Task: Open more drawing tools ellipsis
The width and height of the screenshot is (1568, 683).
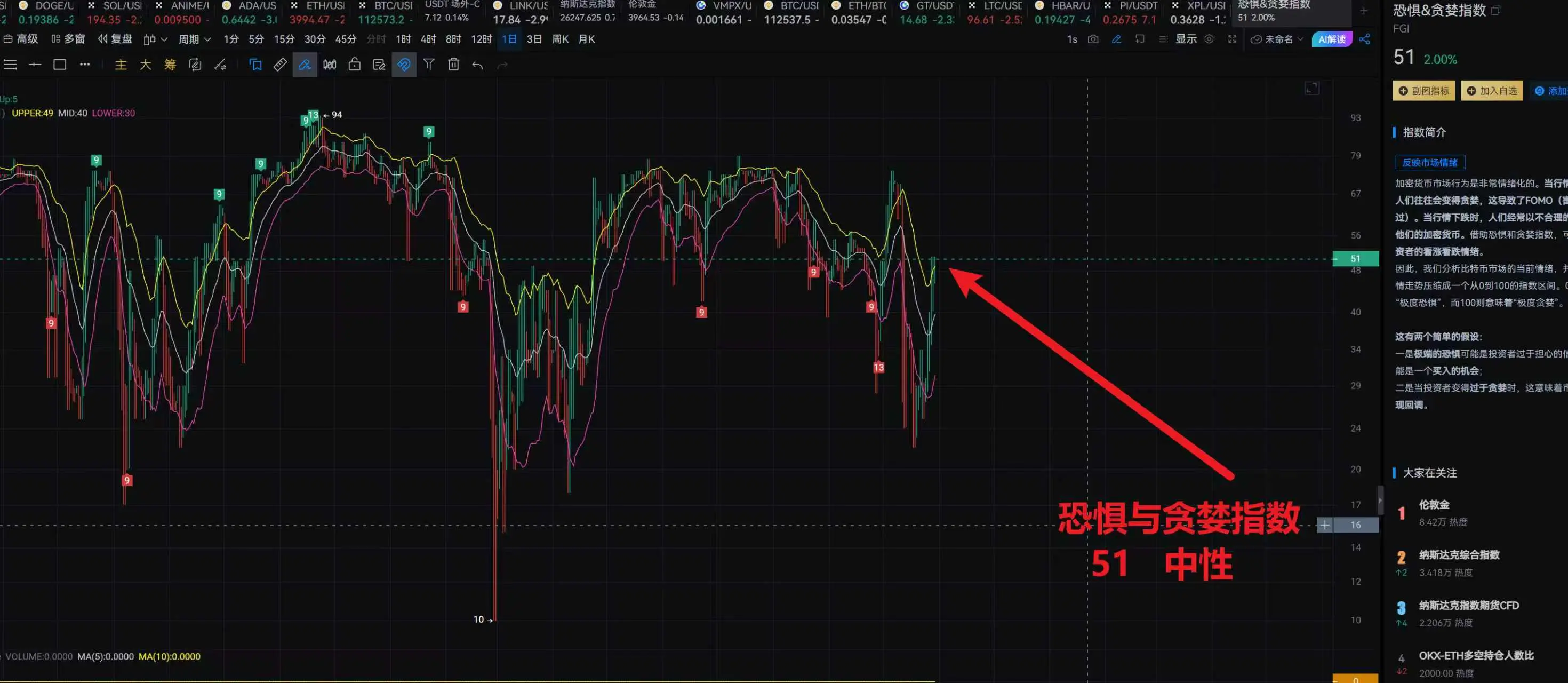Action: click(85, 65)
